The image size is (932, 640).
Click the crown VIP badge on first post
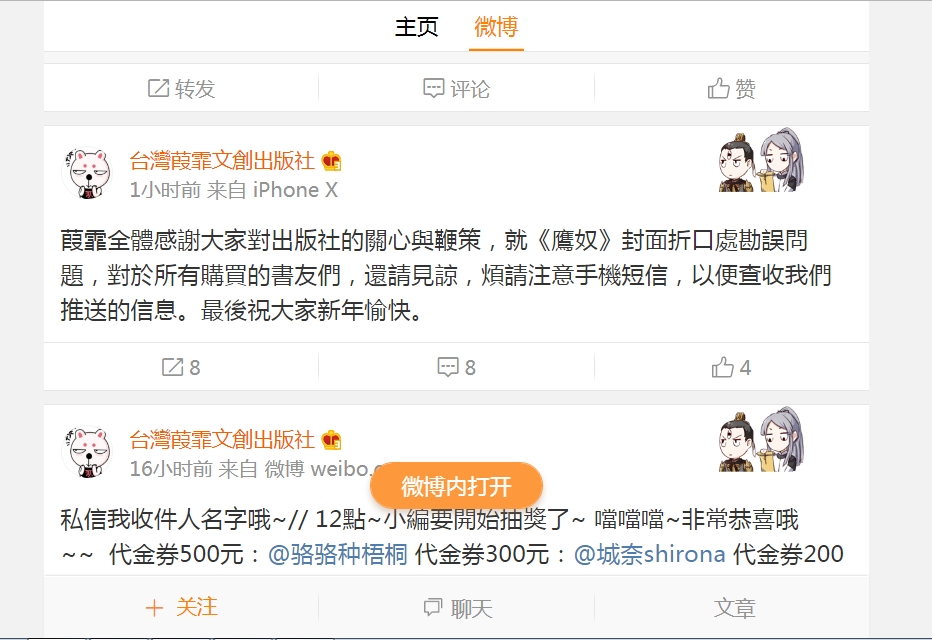(331, 161)
